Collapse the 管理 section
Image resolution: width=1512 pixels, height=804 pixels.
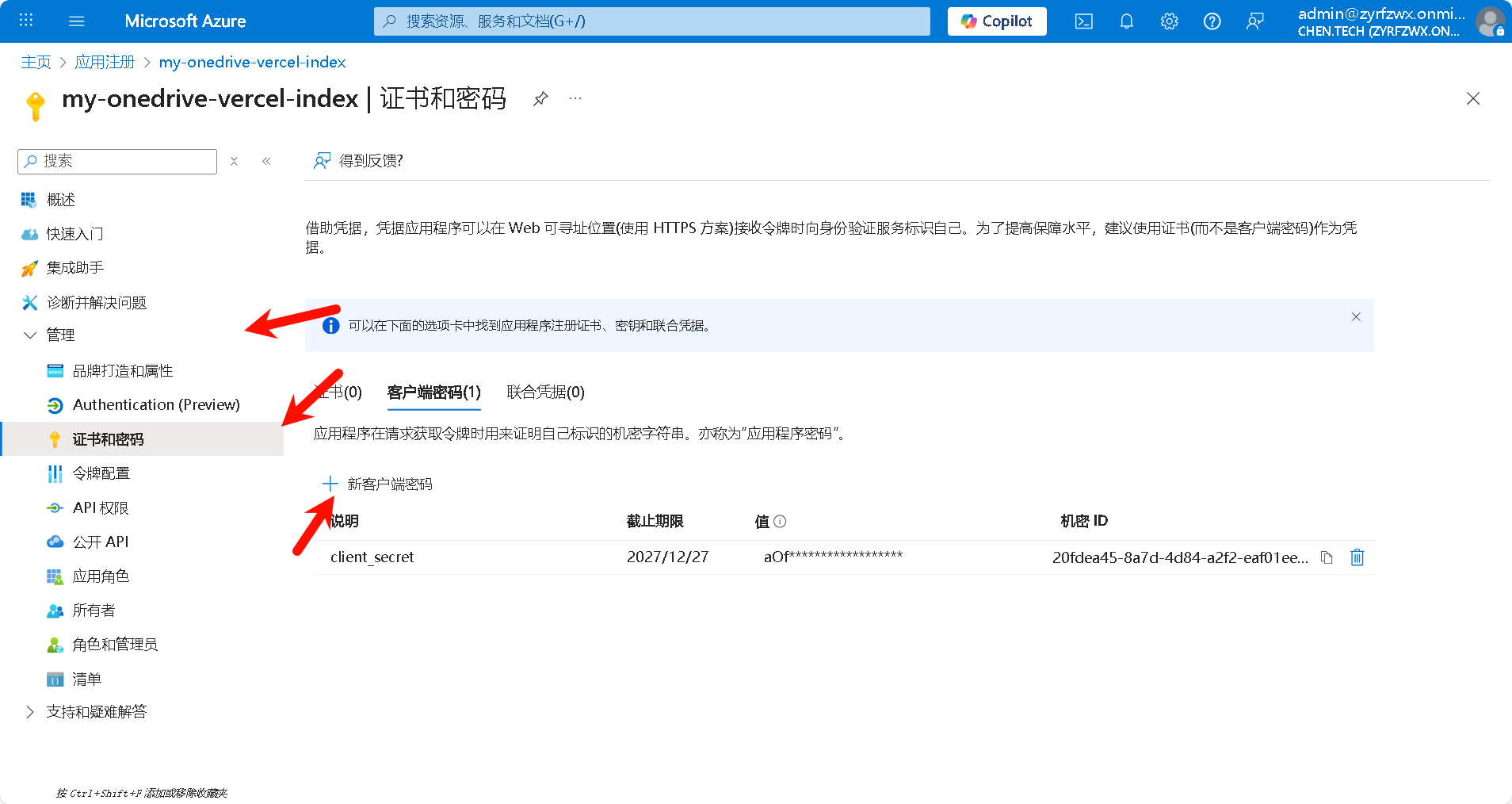[x=30, y=335]
